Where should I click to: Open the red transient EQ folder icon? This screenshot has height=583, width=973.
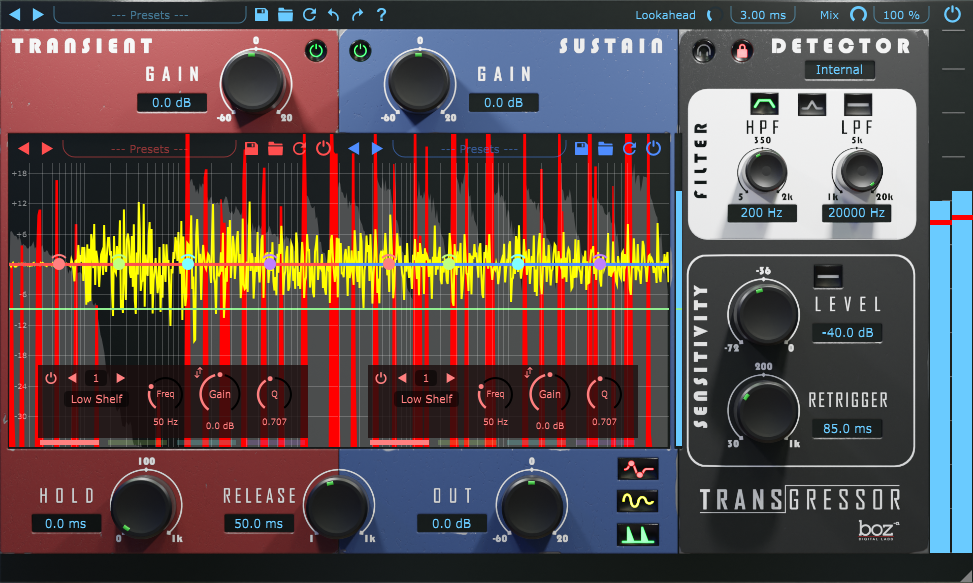pyautogui.click(x=274, y=149)
